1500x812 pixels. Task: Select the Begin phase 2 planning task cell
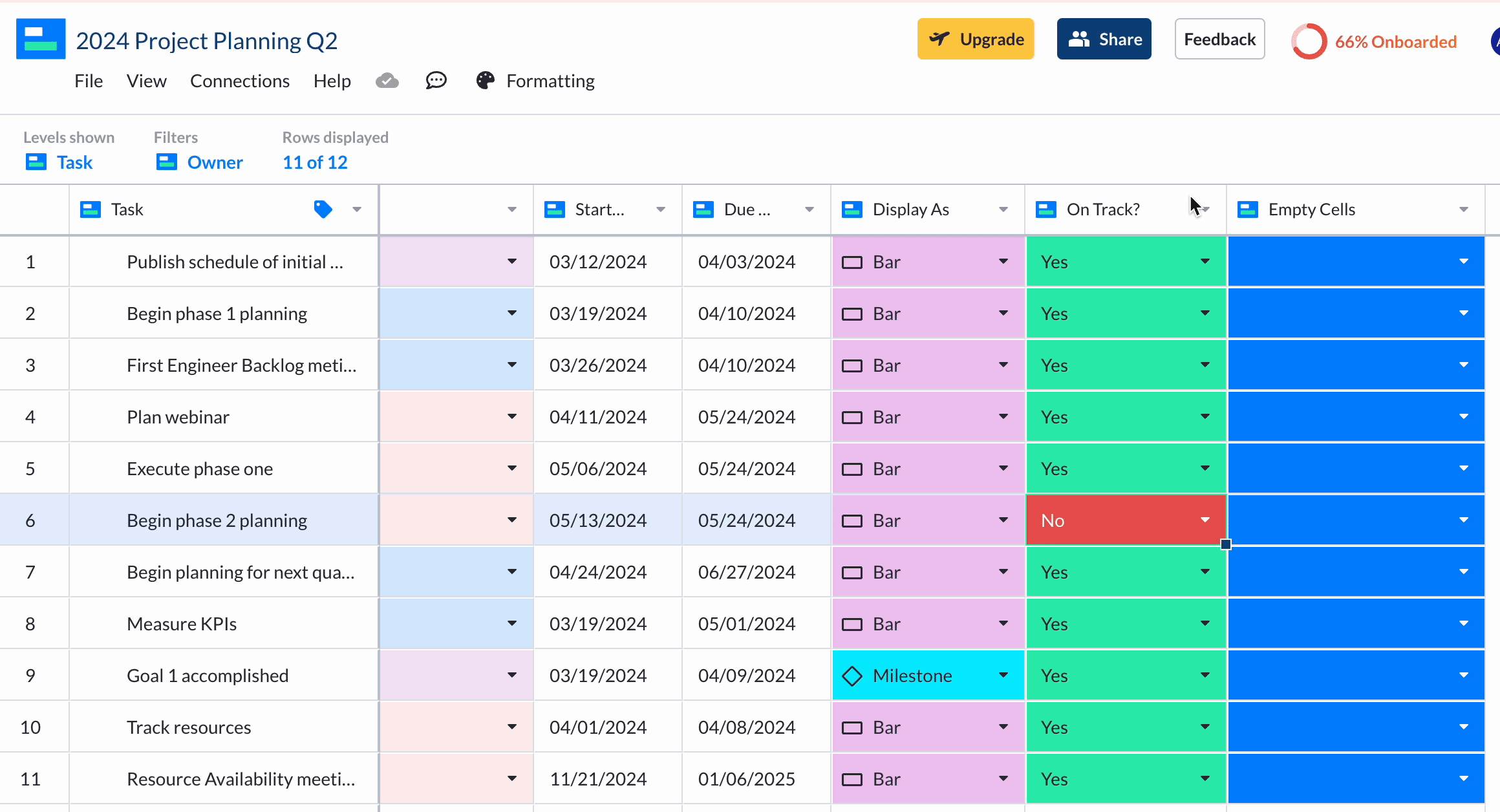[217, 519]
